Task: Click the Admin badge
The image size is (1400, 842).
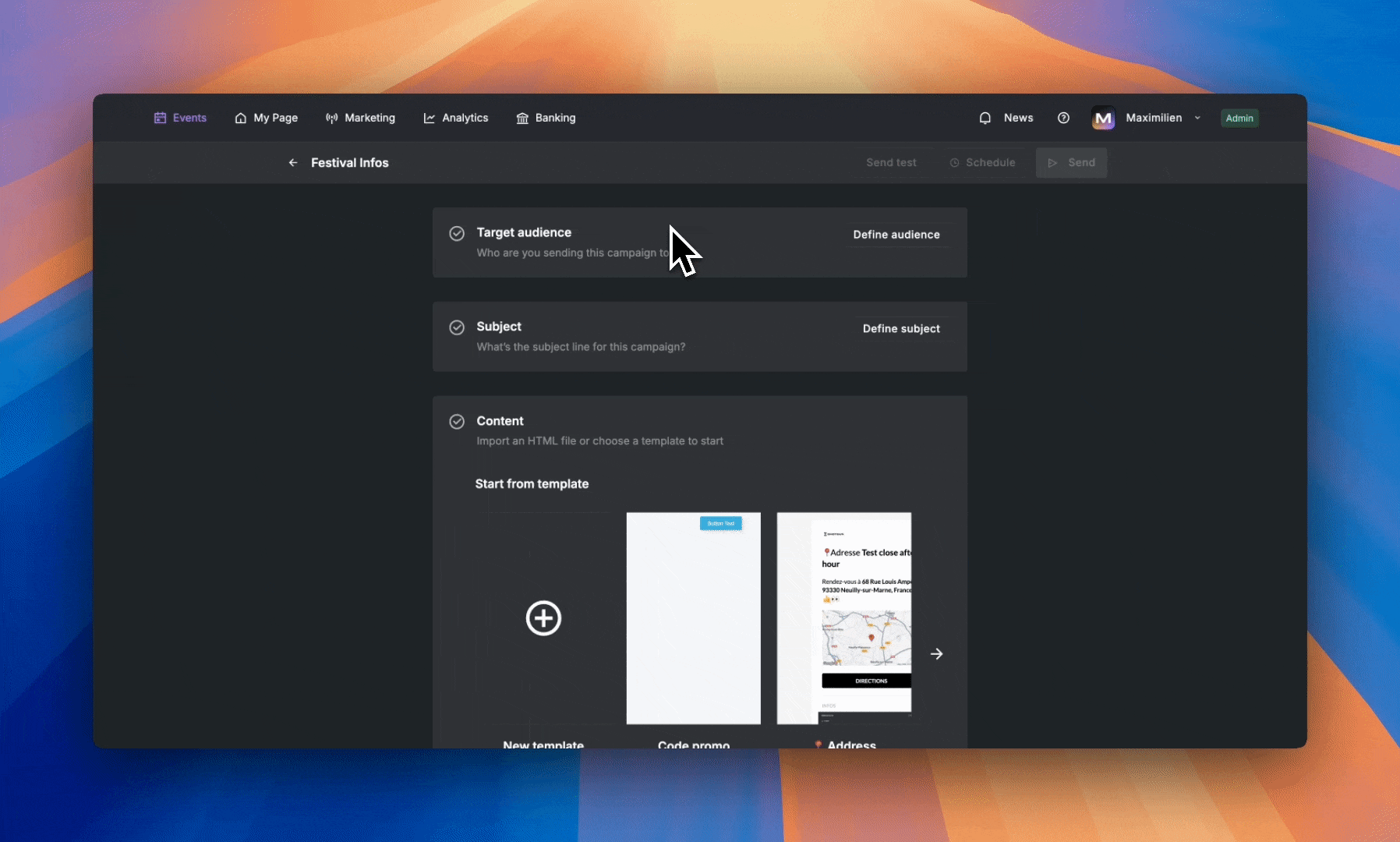Action: point(1239,118)
